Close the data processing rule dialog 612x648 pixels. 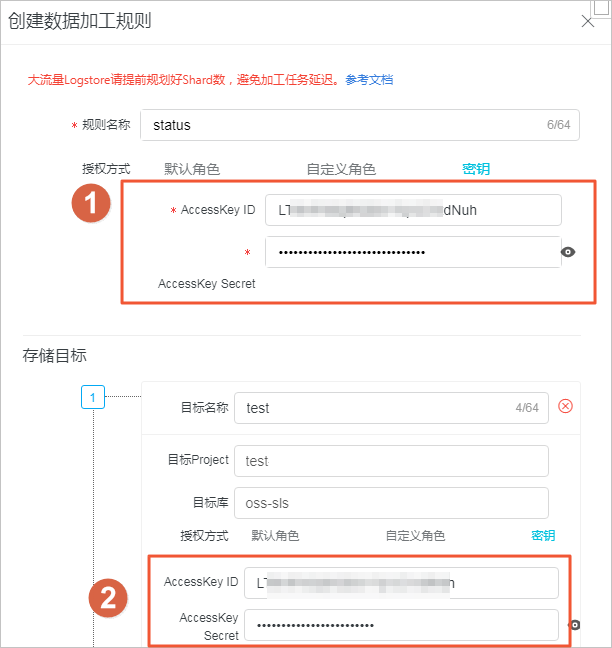click(x=587, y=21)
